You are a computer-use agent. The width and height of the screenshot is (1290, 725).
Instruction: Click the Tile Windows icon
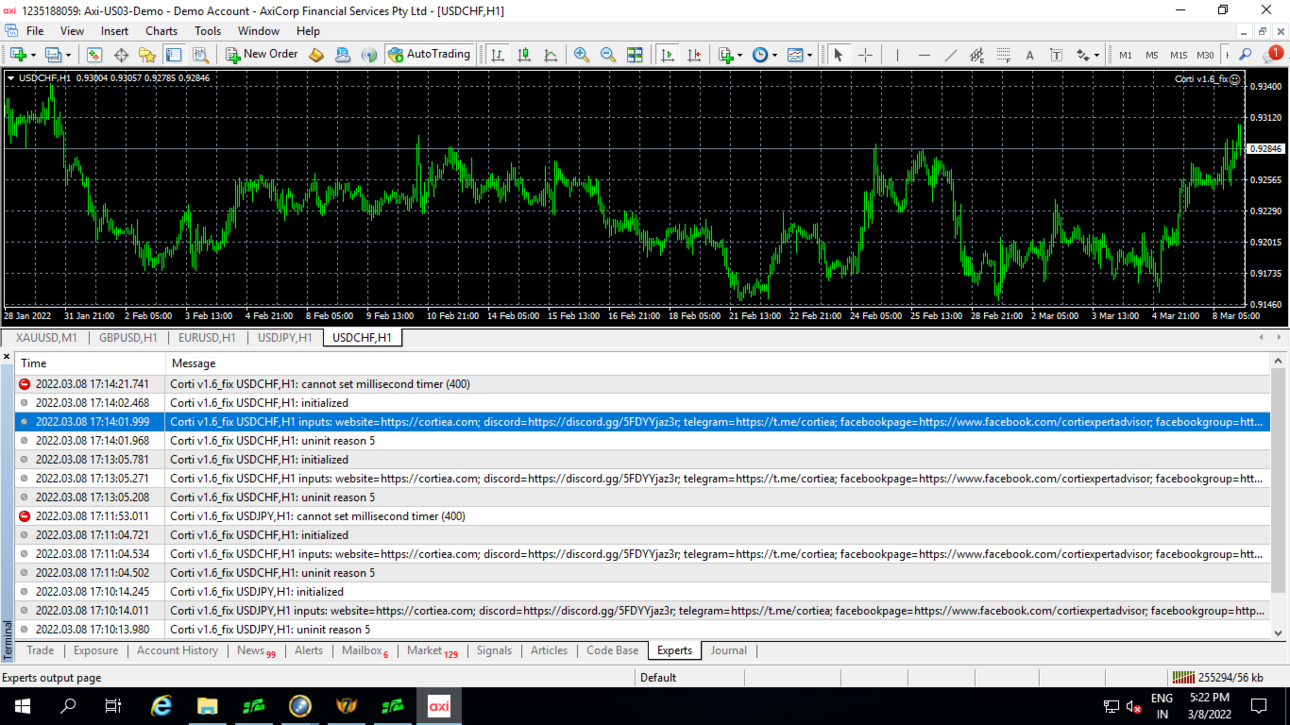pos(635,55)
